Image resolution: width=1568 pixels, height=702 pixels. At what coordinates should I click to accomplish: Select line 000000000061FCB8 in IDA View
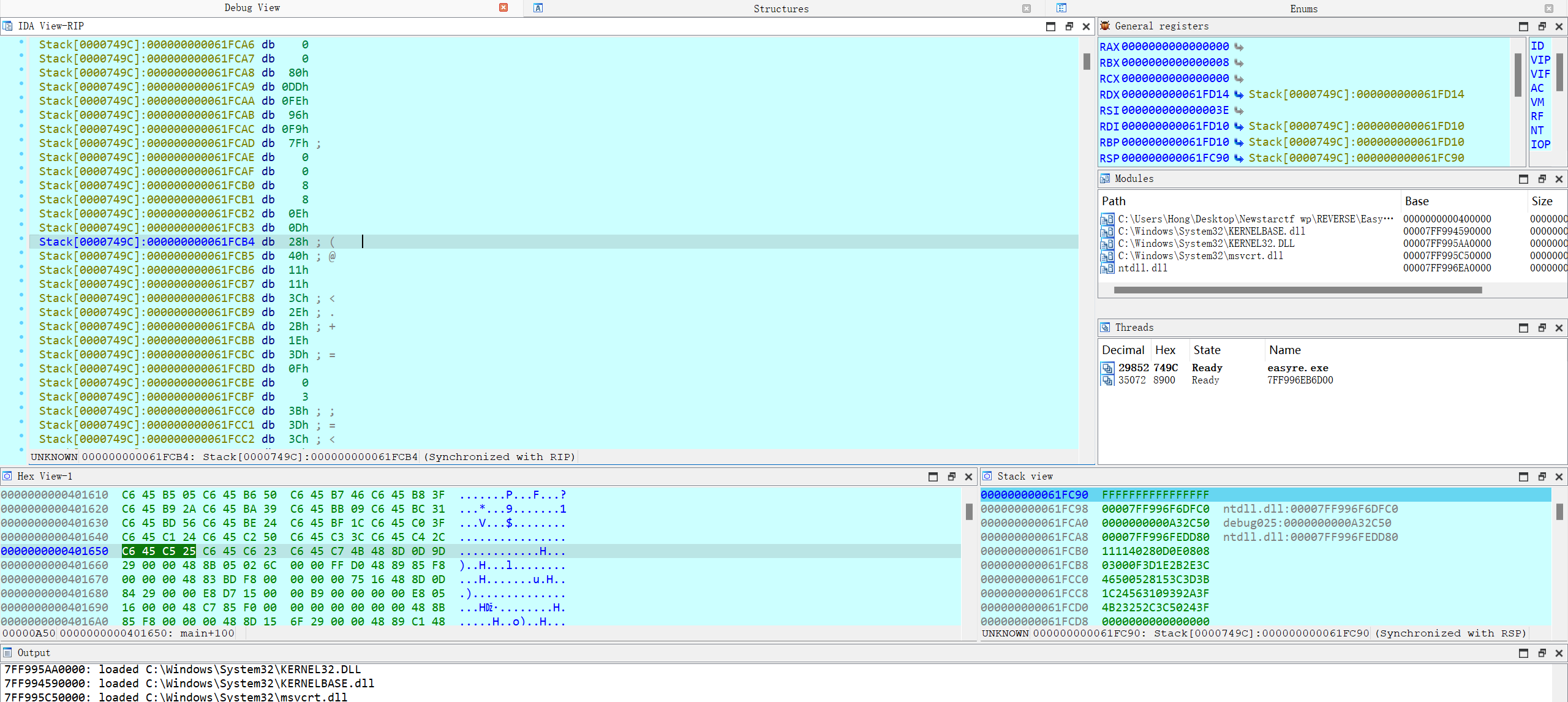coord(554,298)
